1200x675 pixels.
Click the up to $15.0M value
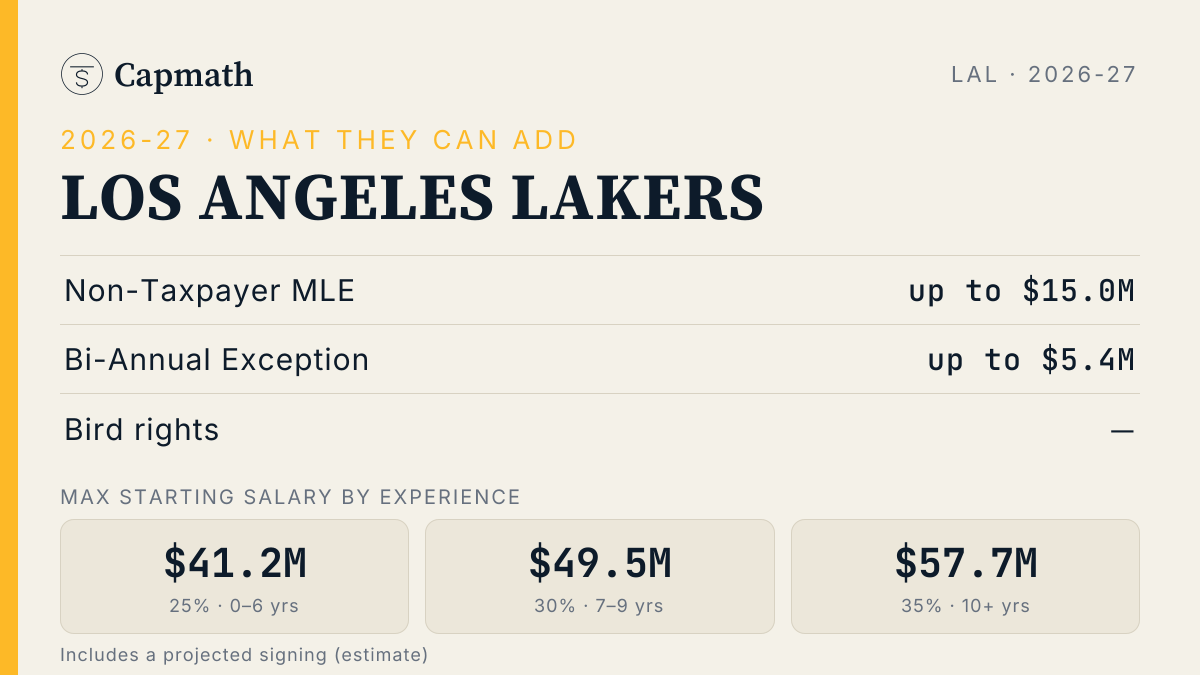click(1022, 291)
